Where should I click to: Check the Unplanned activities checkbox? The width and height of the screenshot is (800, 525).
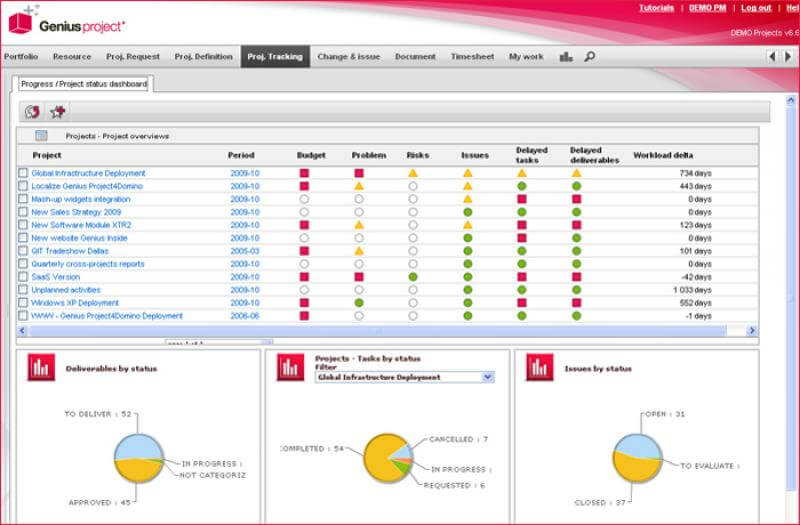click(x=23, y=289)
